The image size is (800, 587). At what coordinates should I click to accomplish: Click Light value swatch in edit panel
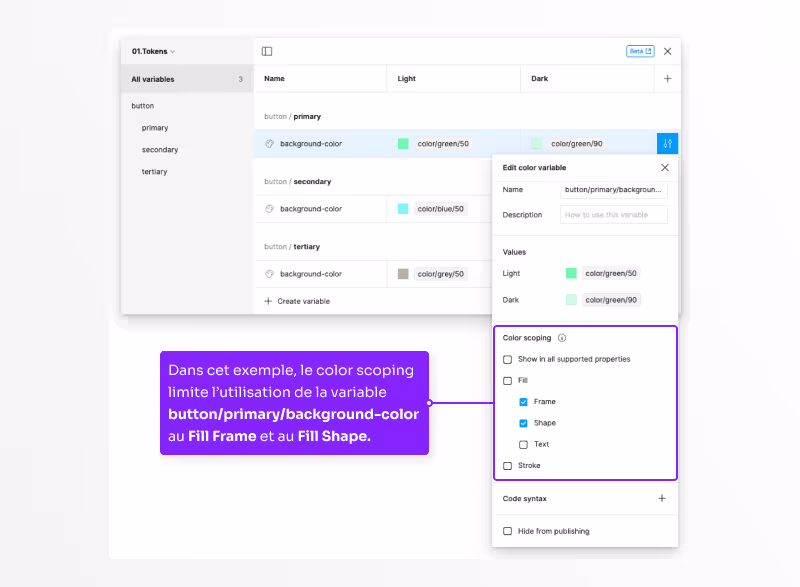(571, 273)
